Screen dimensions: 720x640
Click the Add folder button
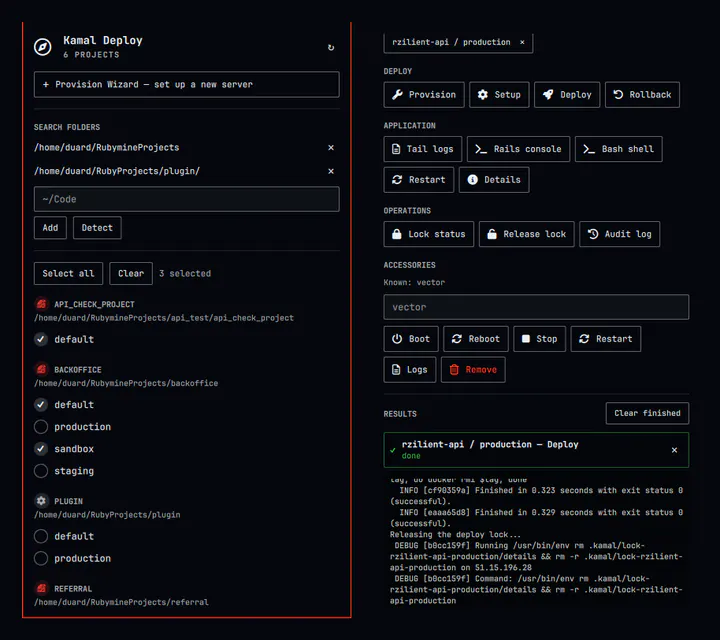pos(50,228)
